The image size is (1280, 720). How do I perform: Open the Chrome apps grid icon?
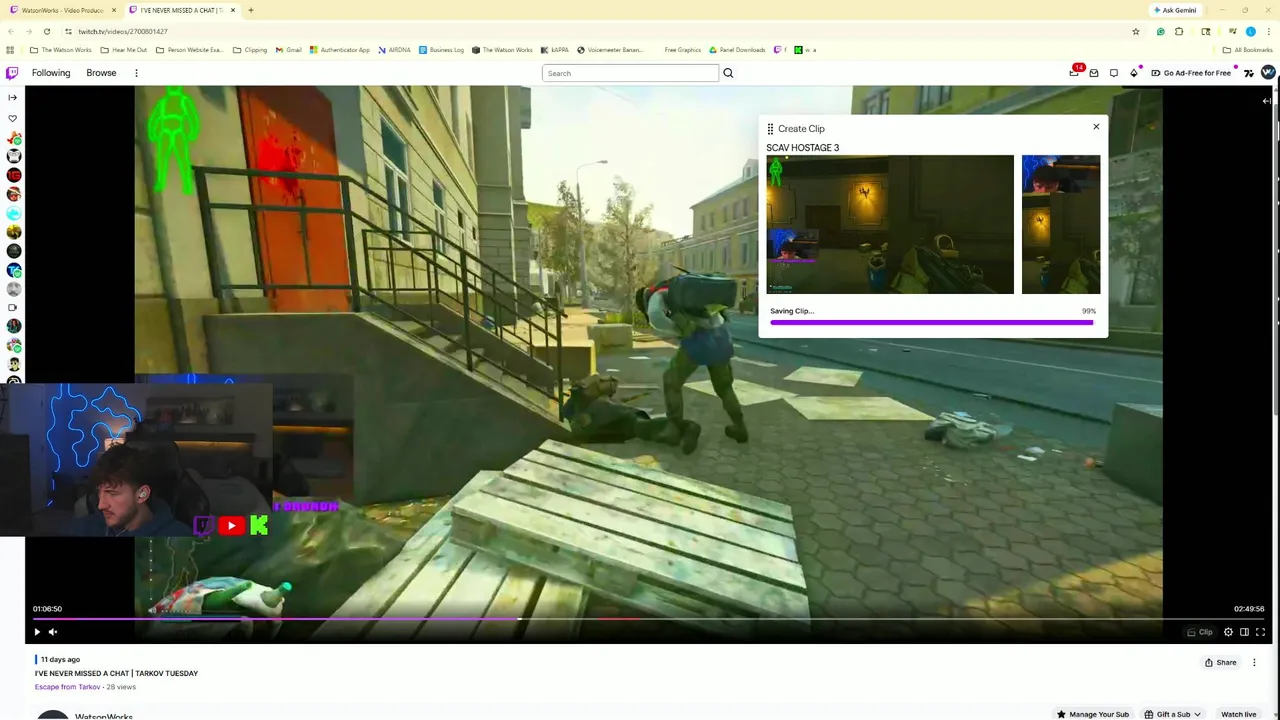pyautogui.click(x=10, y=50)
